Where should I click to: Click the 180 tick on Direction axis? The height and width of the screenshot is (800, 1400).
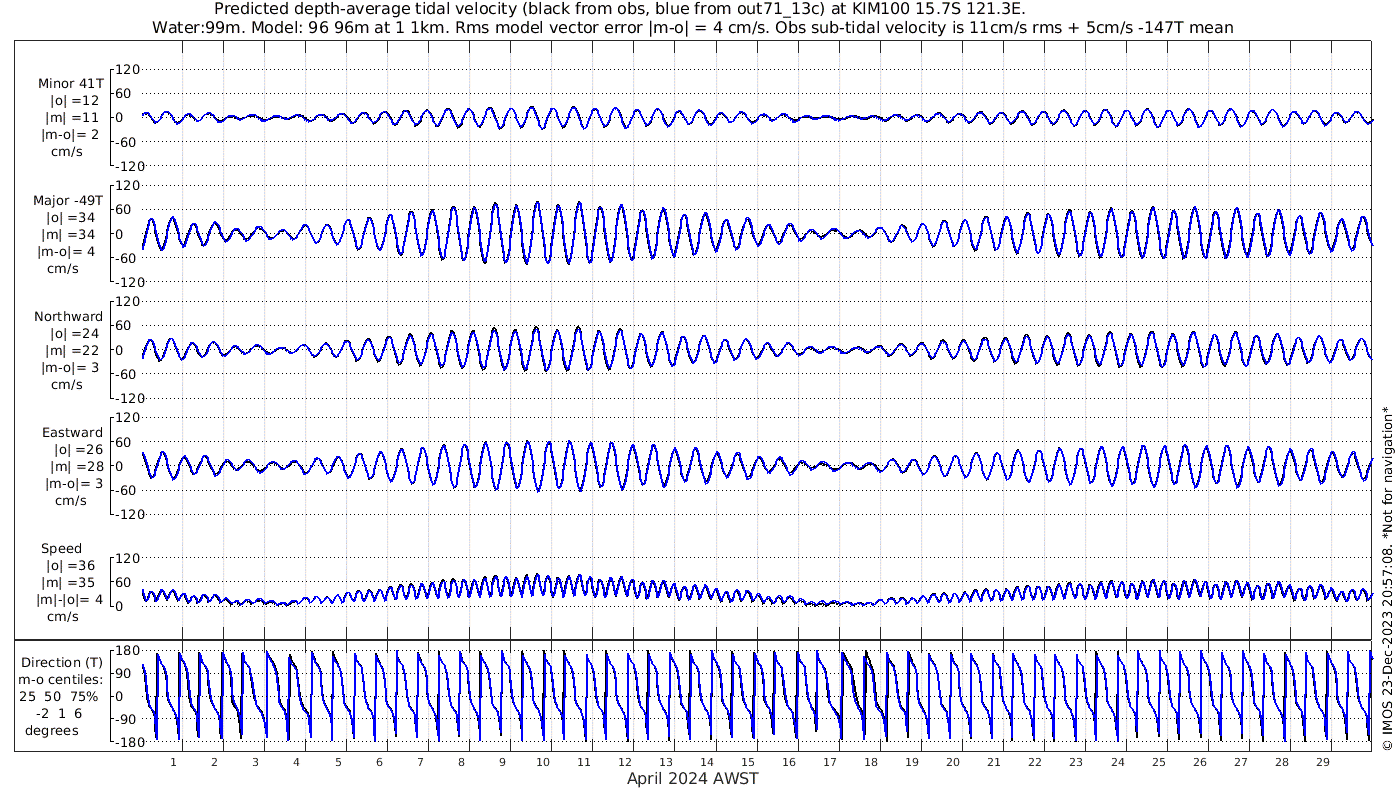126,651
